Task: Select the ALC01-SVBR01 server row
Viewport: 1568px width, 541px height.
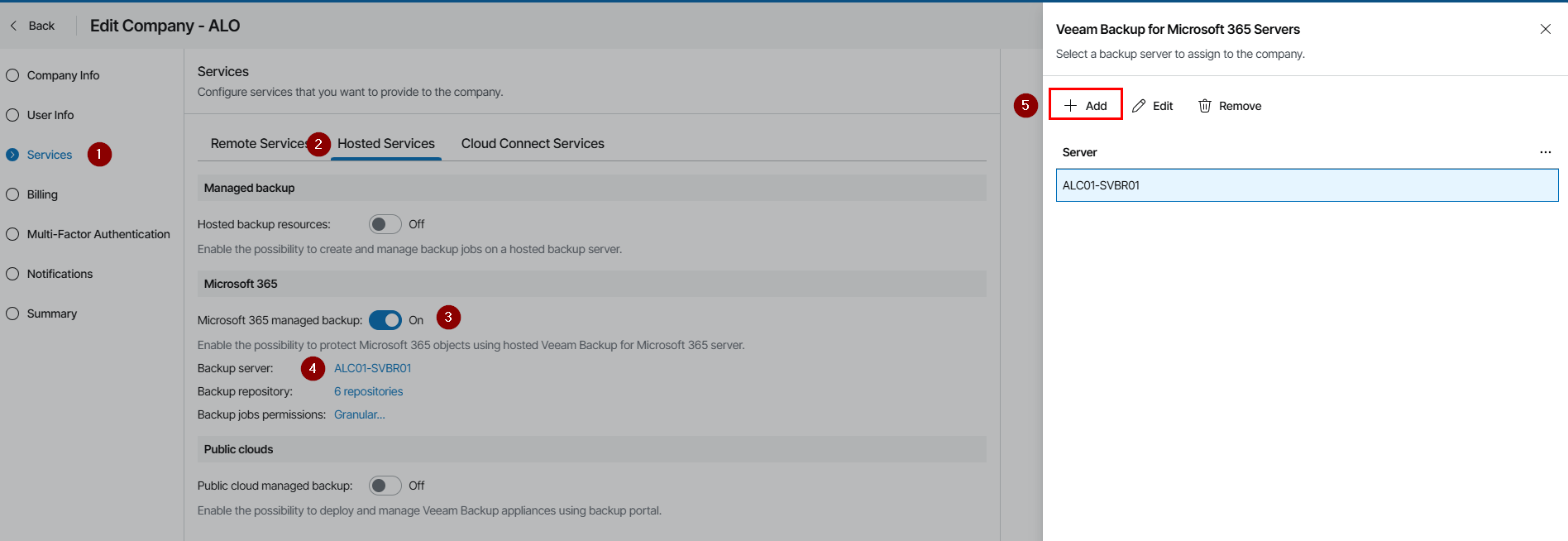Action: pyautogui.click(x=1307, y=185)
